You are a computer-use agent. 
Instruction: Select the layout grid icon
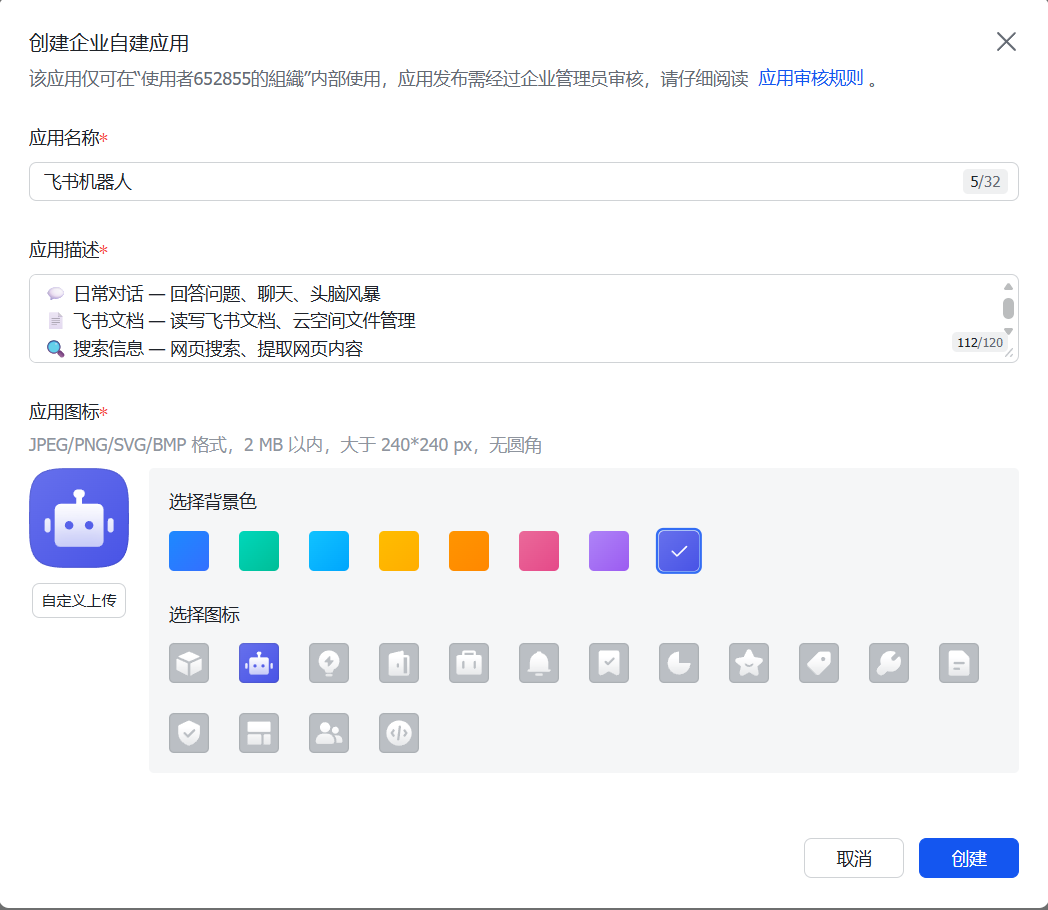pyautogui.click(x=259, y=733)
